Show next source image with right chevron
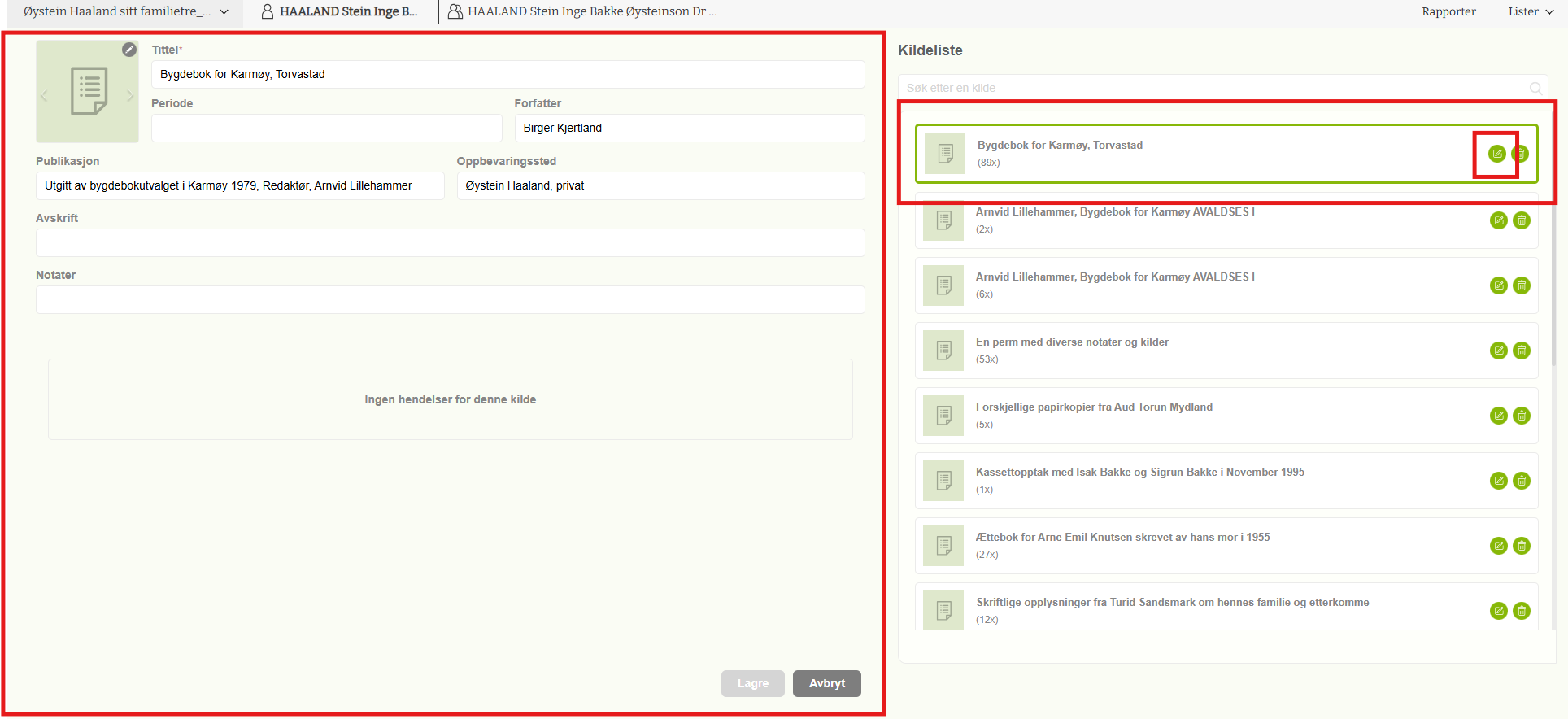 (x=129, y=96)
